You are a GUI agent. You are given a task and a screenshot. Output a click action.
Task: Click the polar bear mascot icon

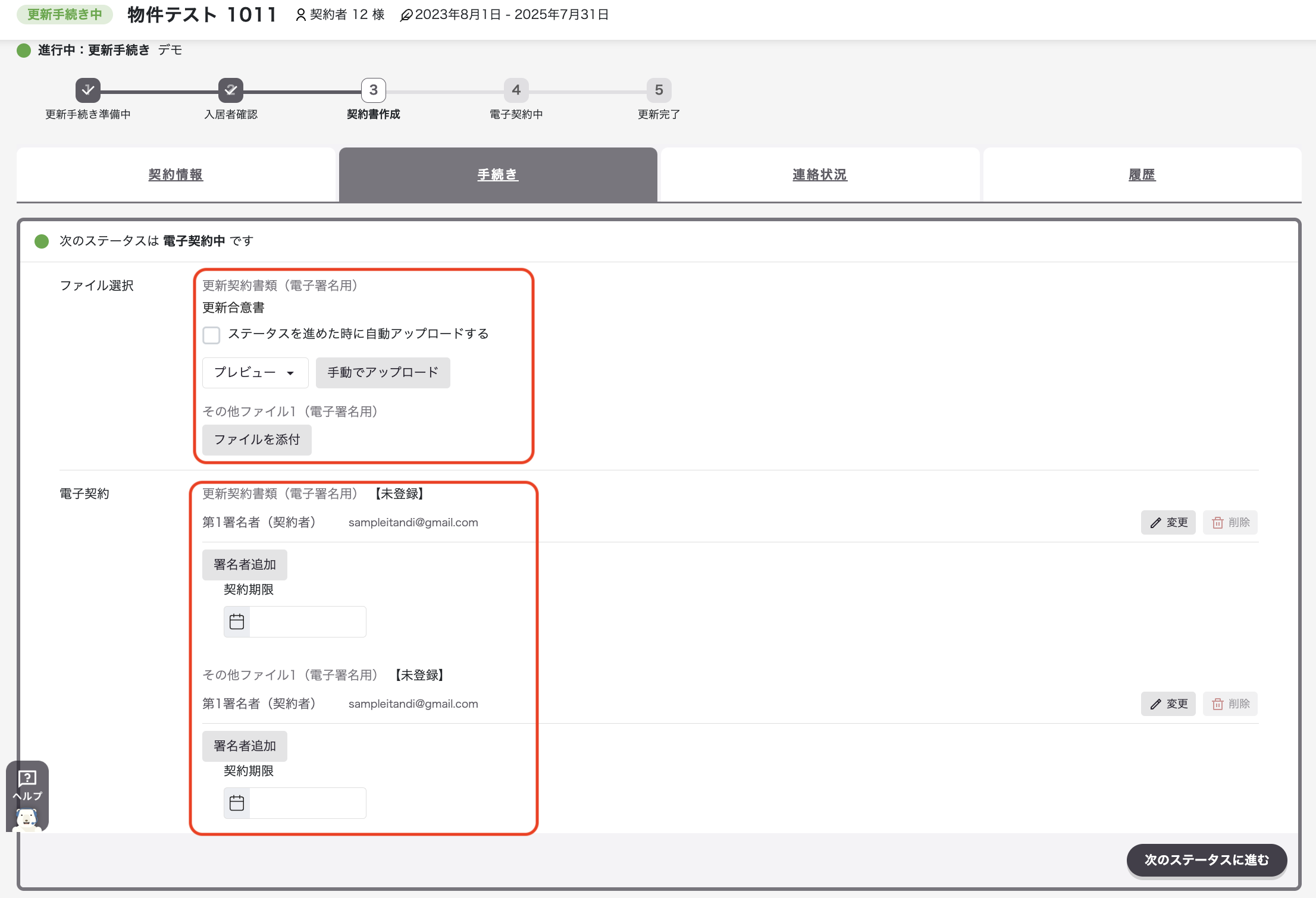(27, 819)
